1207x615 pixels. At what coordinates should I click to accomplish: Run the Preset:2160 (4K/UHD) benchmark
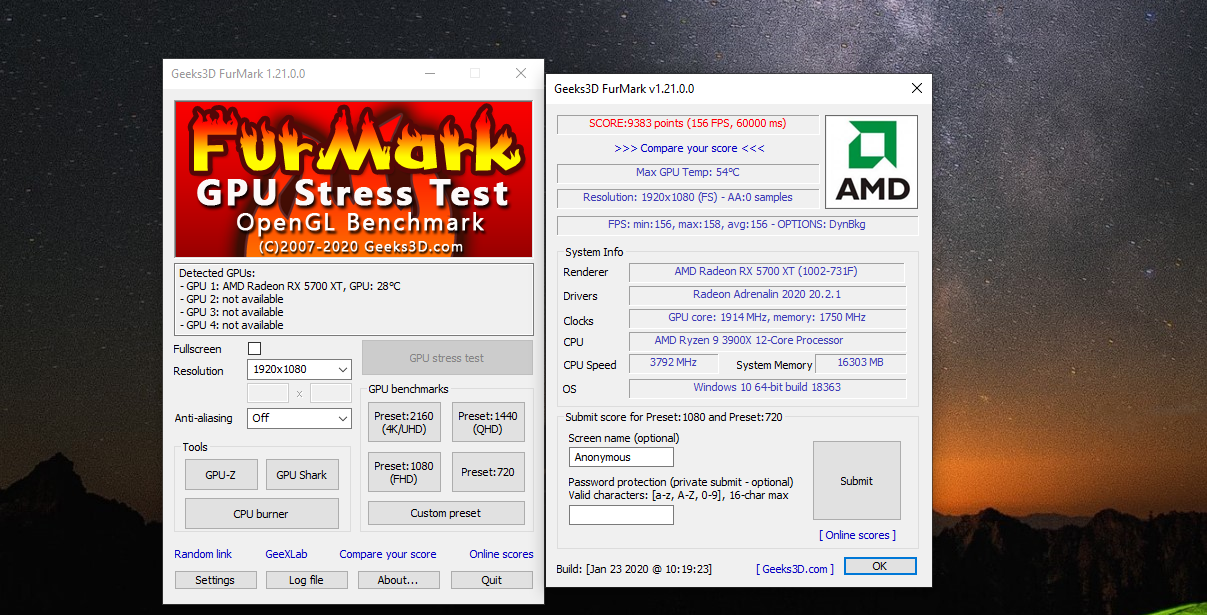(x=404, y=422)
